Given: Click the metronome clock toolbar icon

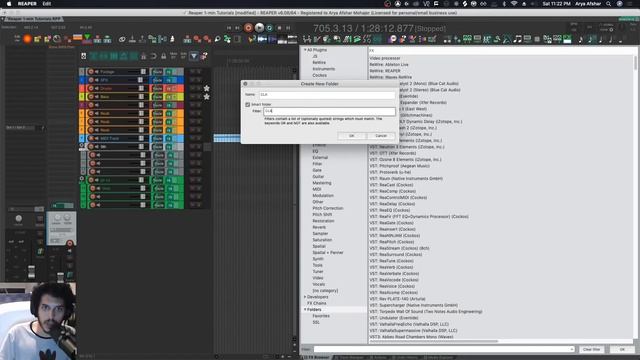Looking at the screenshot, I should pos(57,39).
